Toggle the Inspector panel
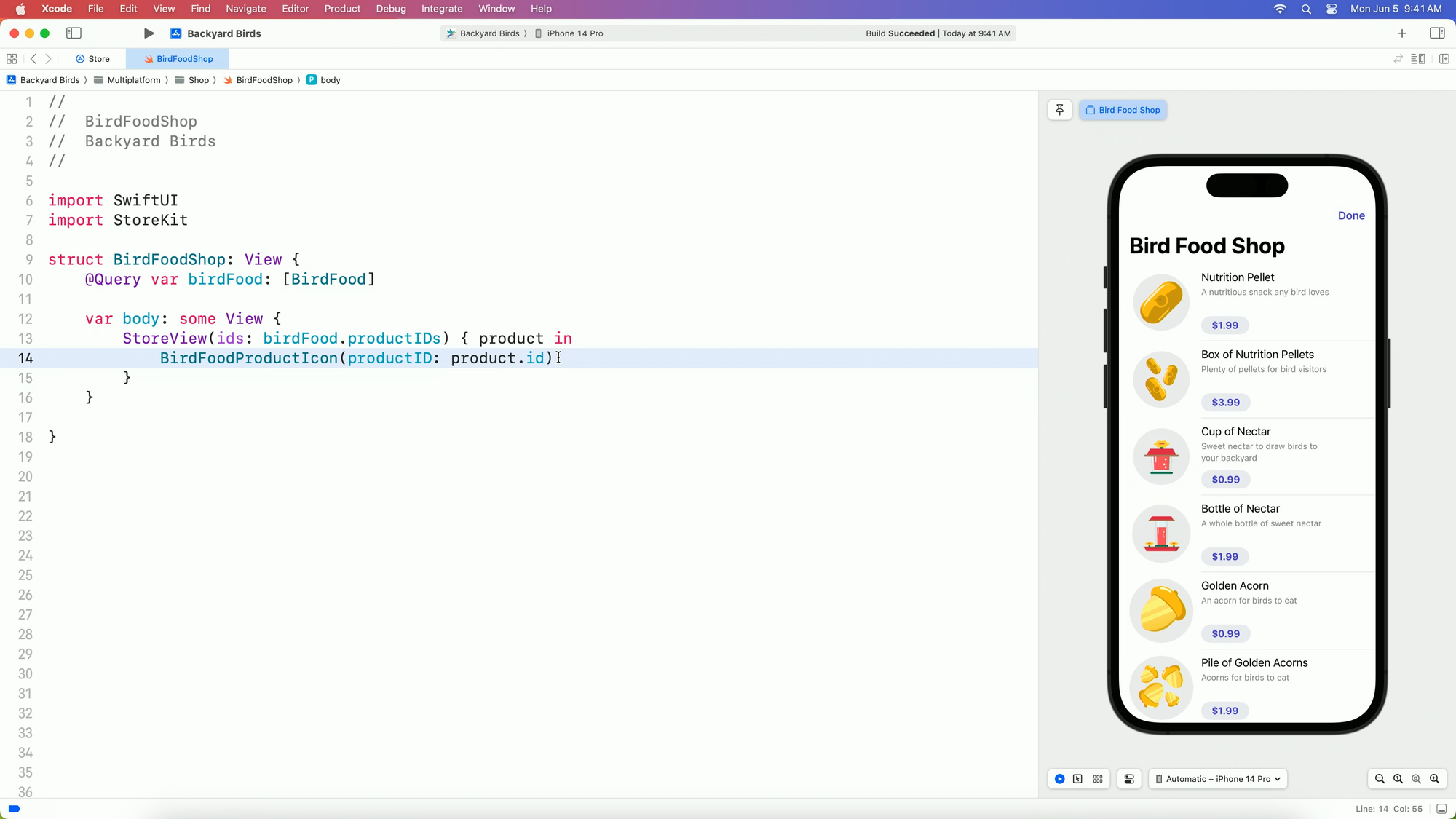This screenshot has height=819, width=1456. tap(1437, 33)
